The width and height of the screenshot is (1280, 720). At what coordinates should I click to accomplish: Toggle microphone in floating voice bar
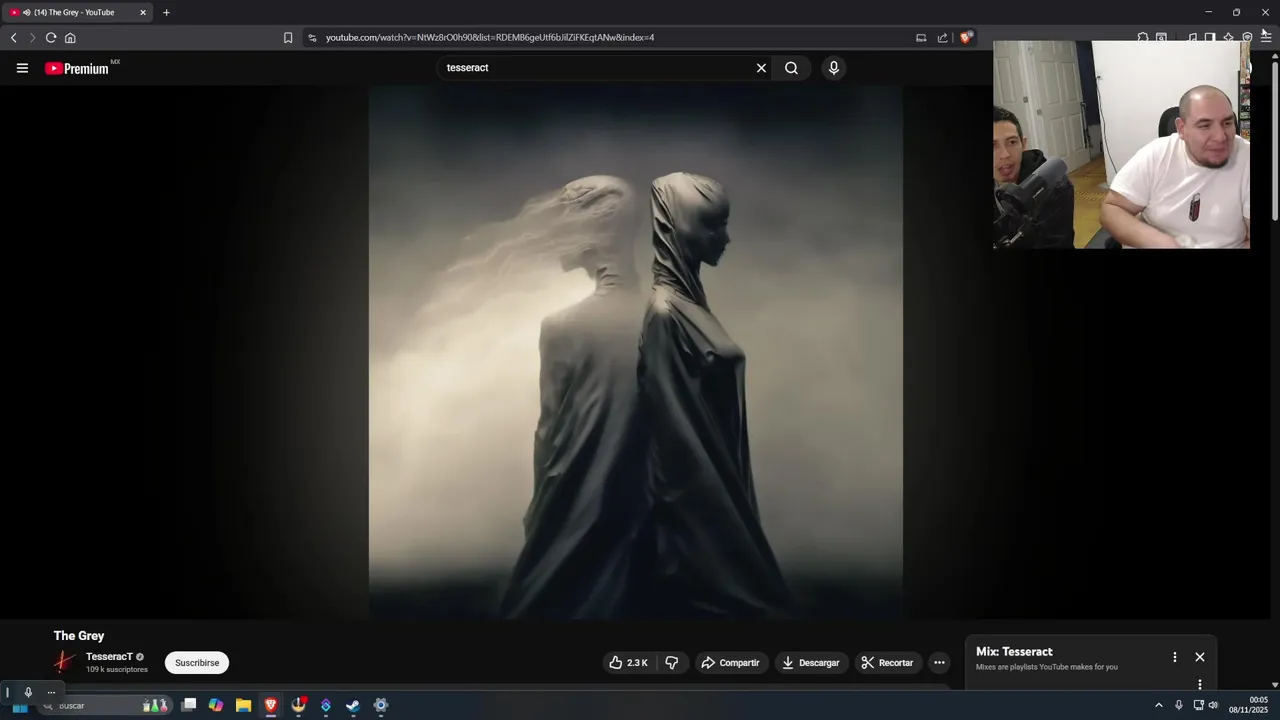point(28,692)
